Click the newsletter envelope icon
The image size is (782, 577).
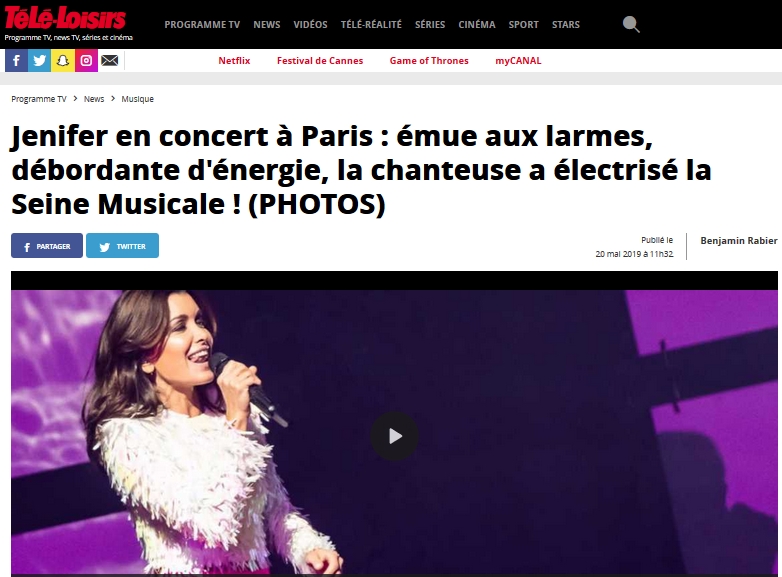110,61
